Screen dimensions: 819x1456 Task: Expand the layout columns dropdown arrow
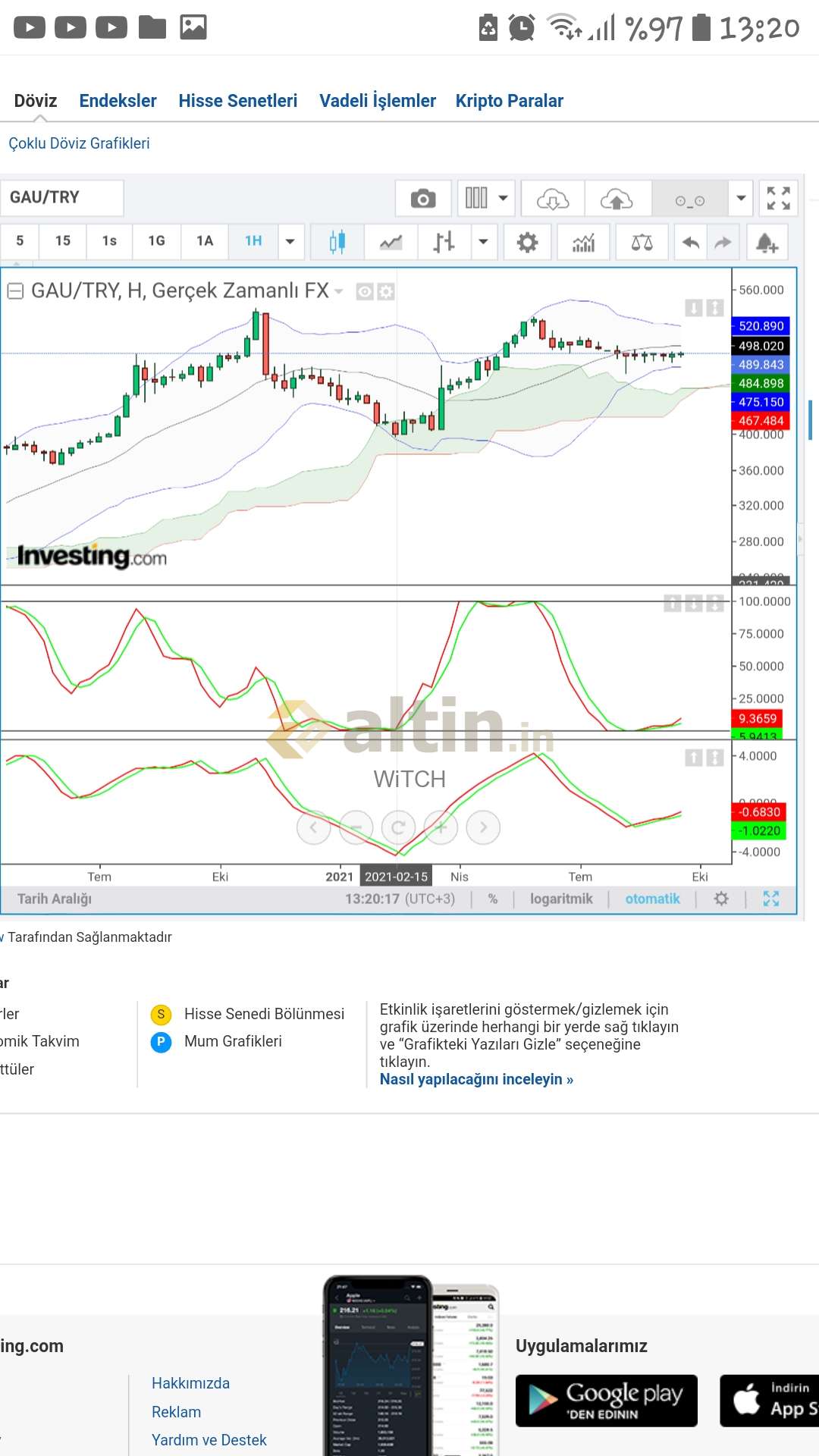click(504, 199)
